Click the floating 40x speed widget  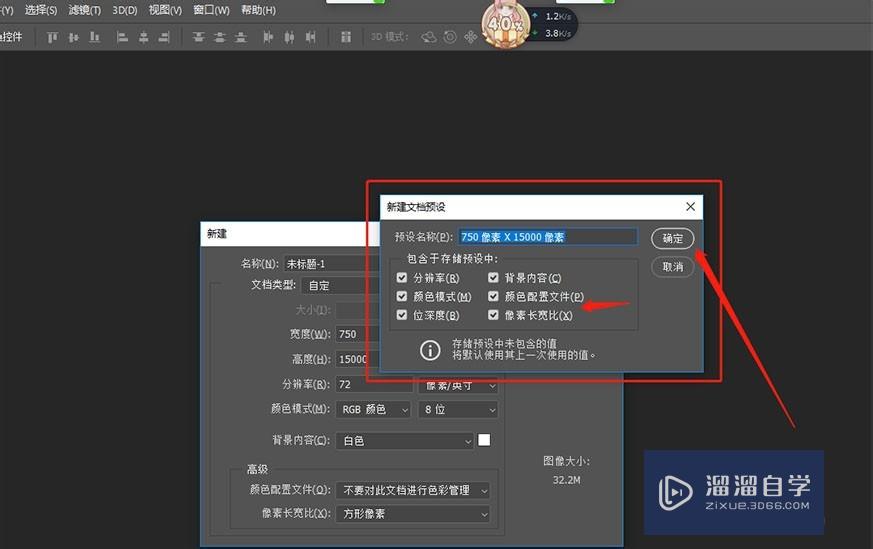click(506, 24)
